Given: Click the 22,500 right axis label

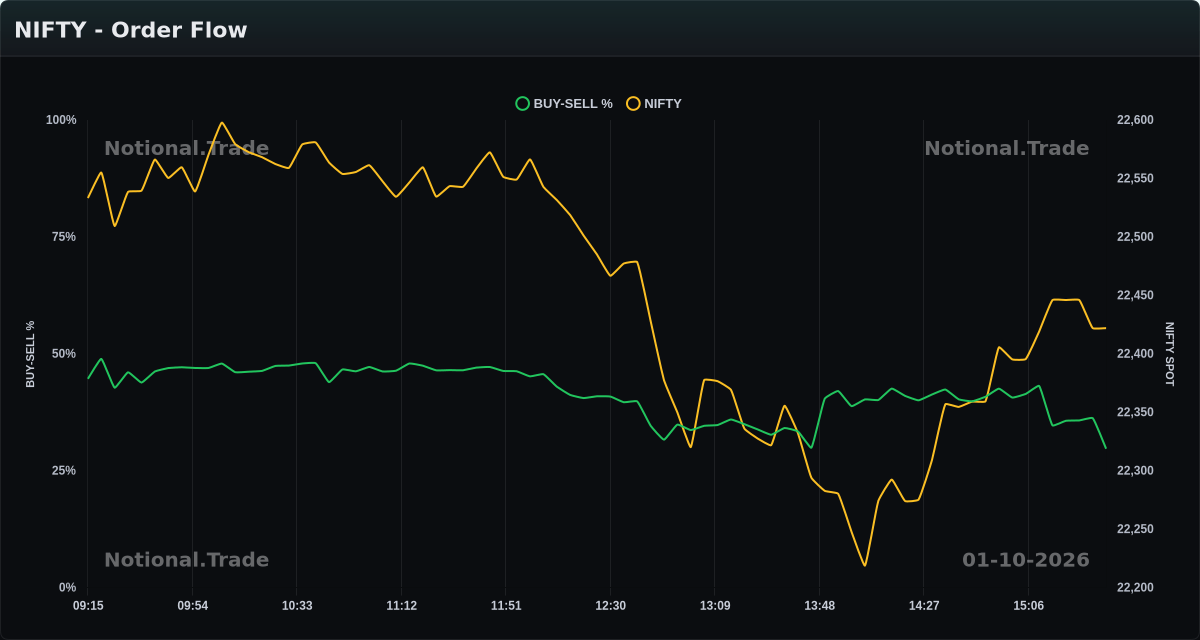Looking at the screenshot, I should click(x=1135, y=237).
